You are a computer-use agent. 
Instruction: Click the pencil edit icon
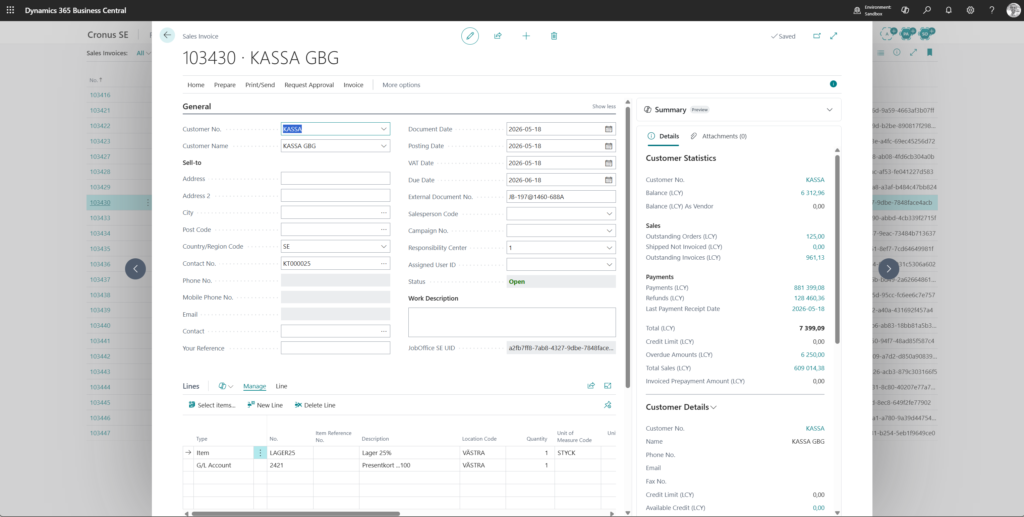(x=470, y=36)
